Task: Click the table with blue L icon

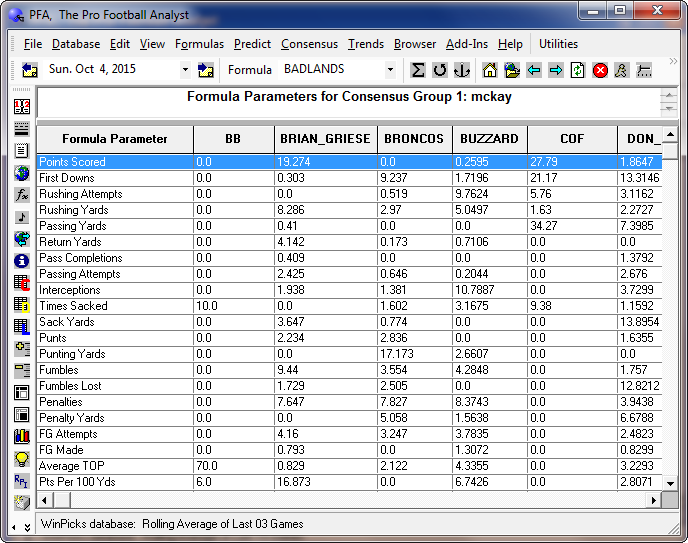Action: [x=22, y=327]
